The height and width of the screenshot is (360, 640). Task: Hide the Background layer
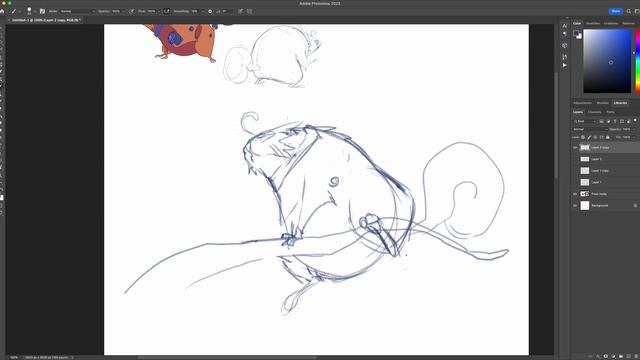(x=575, y=206)
